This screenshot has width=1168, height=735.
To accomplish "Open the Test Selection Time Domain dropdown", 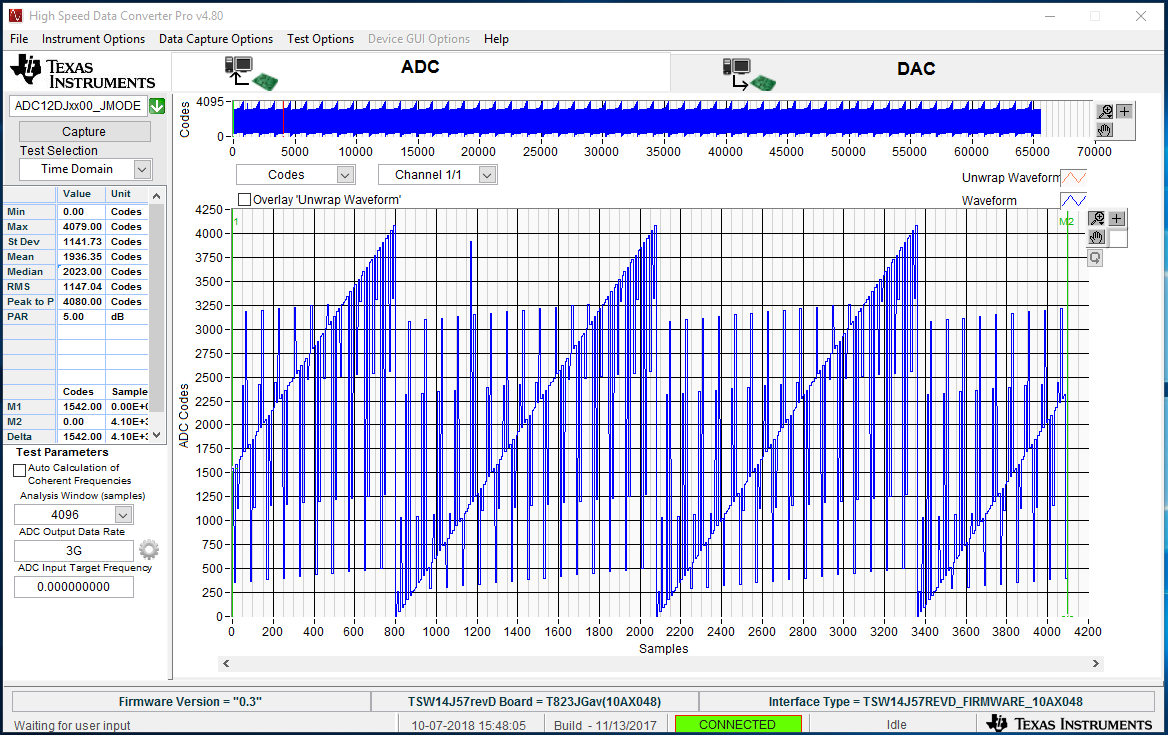I will [142, 170].
